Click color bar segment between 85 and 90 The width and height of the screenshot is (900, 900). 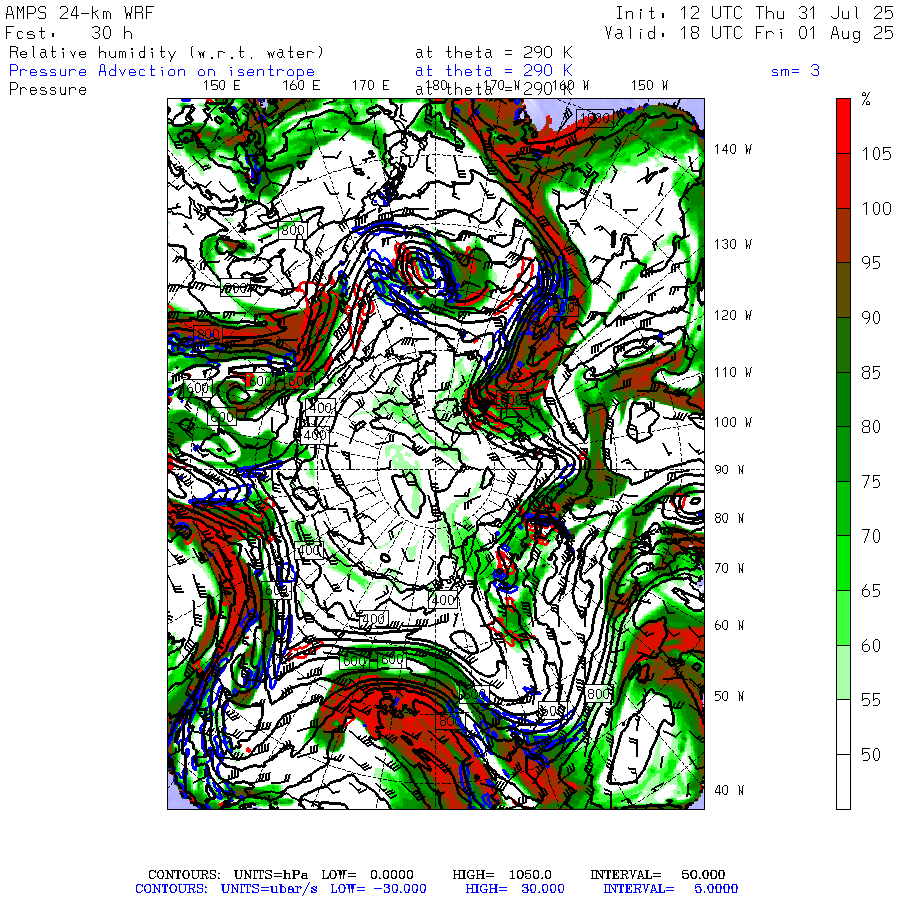(843, 345)
